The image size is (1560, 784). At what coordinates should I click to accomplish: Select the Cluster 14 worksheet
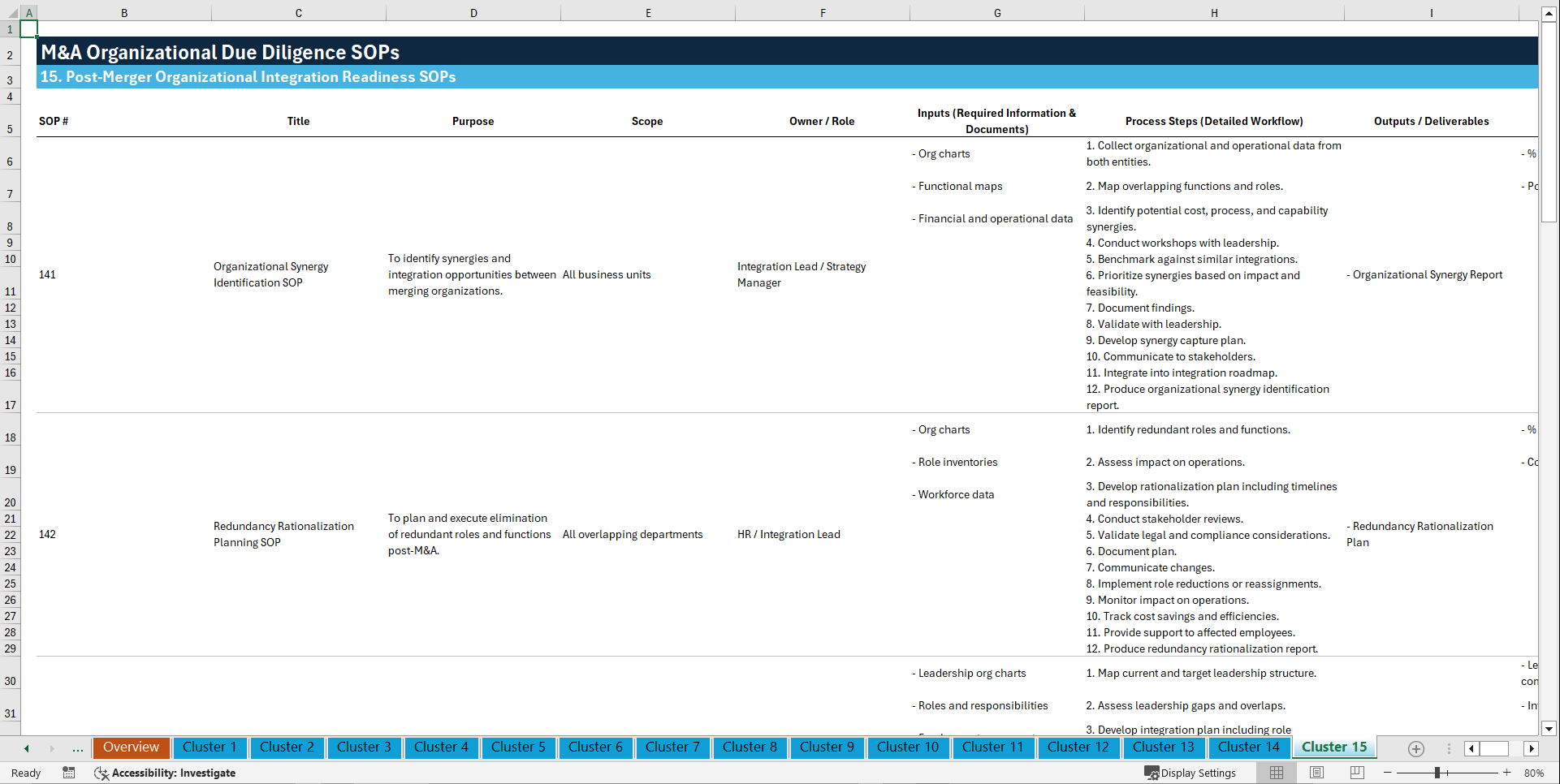pyautogui.click(x=1249, y=747)
